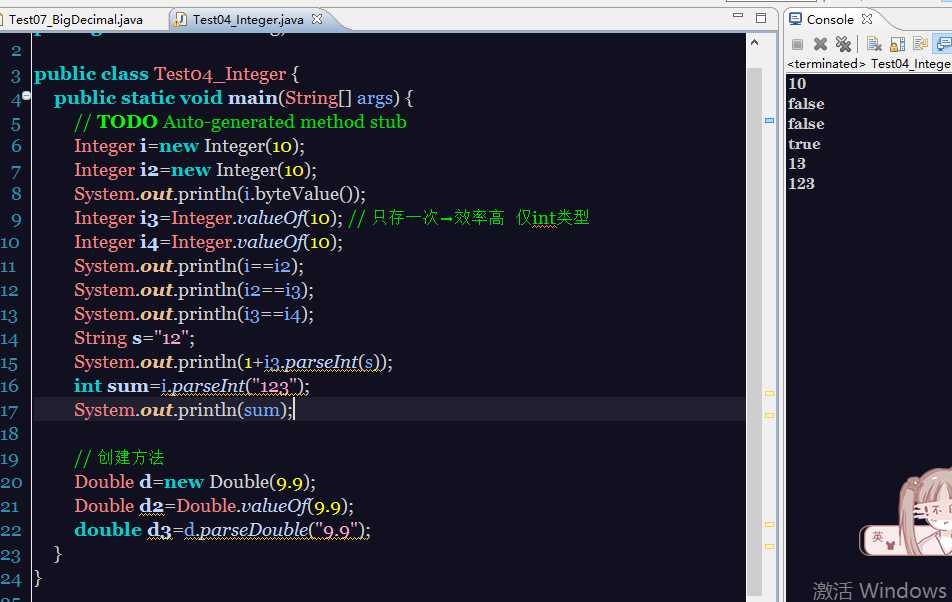The image size is (952, 602).
Task: Click 'Double.valueOf' on line 21
Action: coord(243,506)
